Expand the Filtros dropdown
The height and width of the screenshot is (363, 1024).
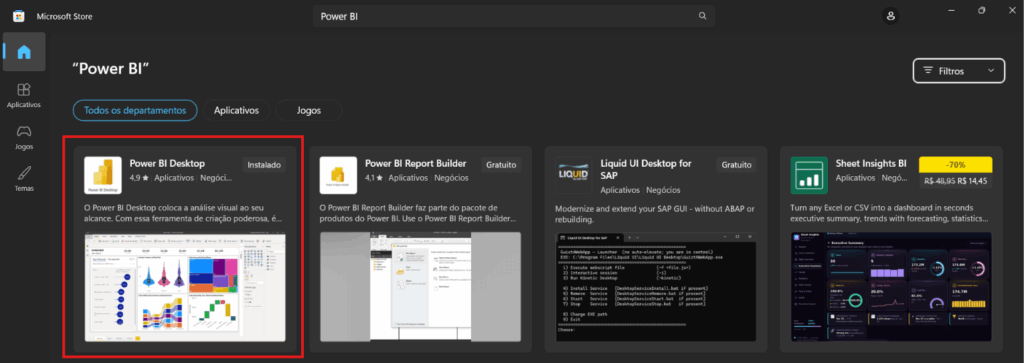pos(959,71)
